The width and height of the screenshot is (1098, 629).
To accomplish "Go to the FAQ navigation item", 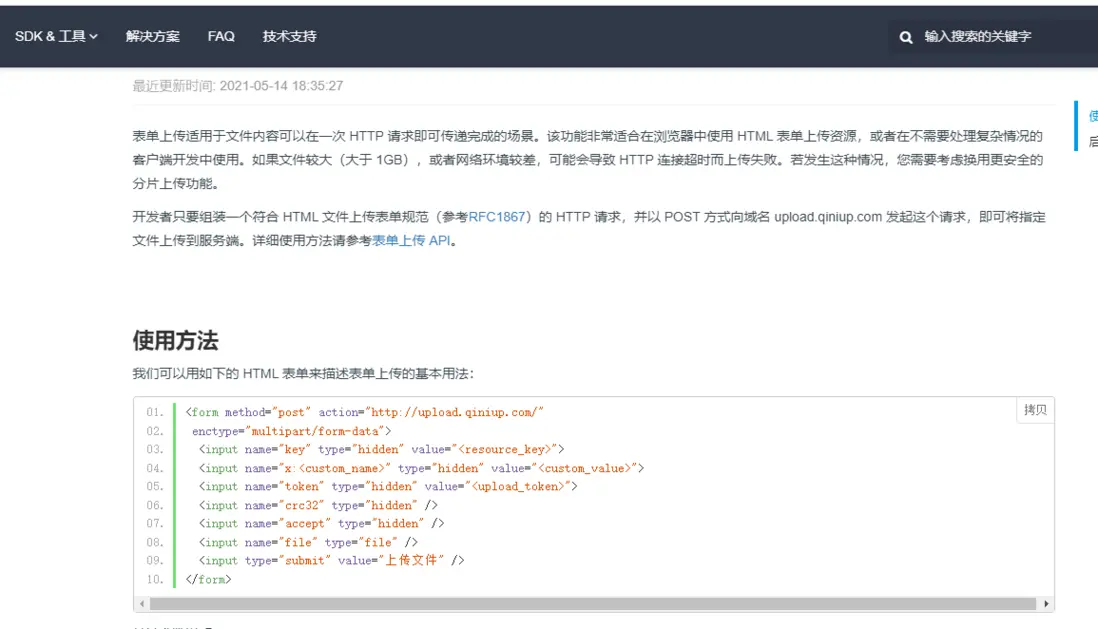I will pos(221,36).
